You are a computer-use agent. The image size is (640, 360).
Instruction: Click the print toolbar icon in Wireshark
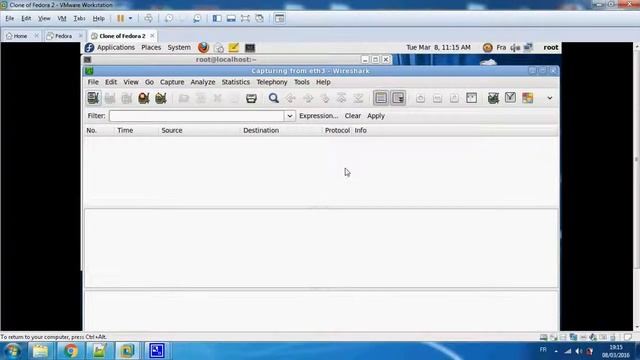(251, 98)
